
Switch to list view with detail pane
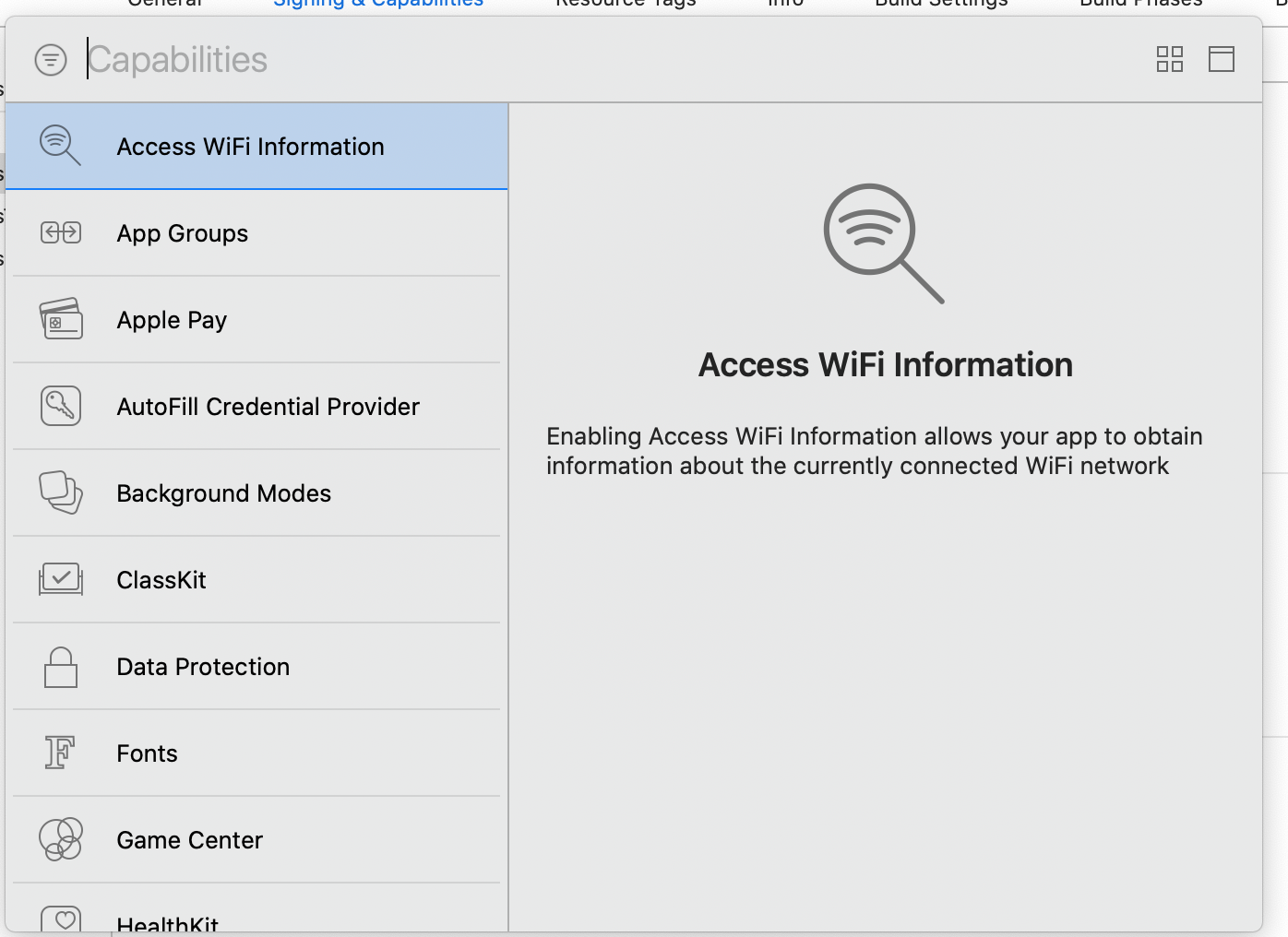tap(1222, 58)
